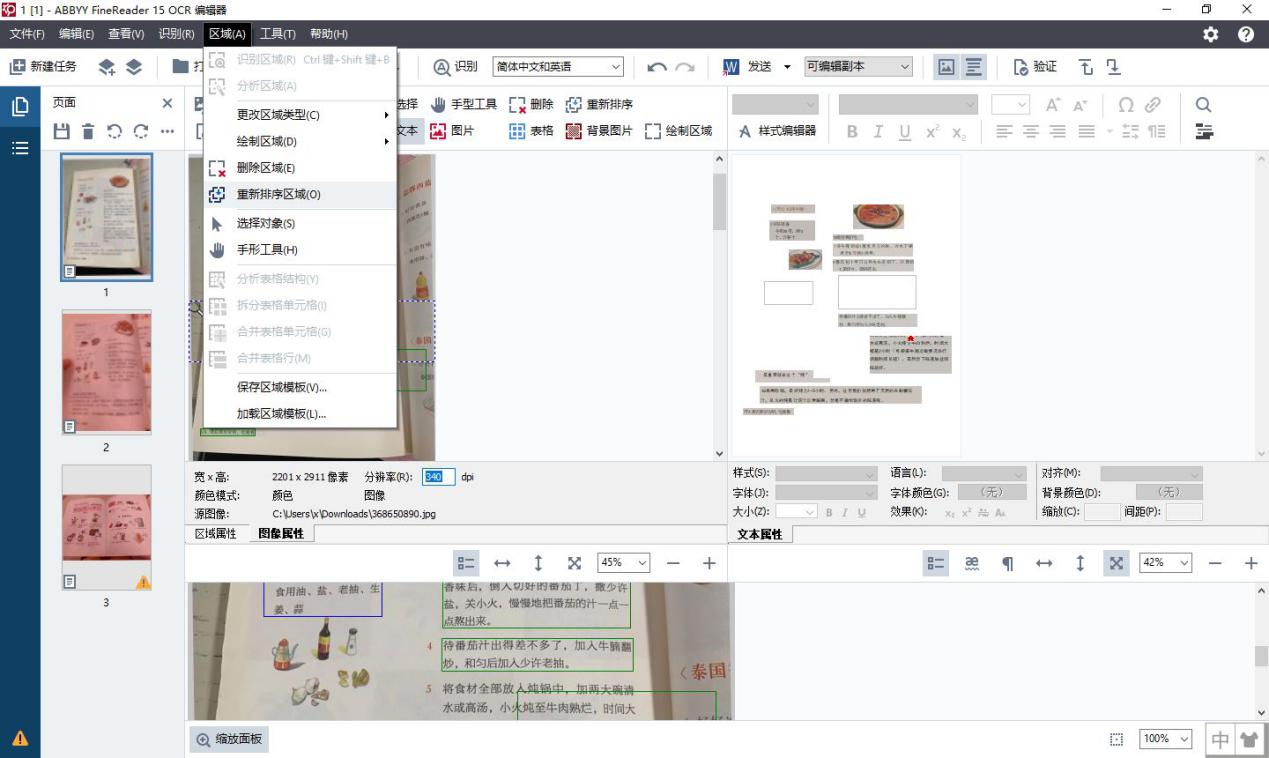This screenshot has height=758, width=1269.
Task: Open the 42% text zoom dropdown
Action: [1165, 563]
